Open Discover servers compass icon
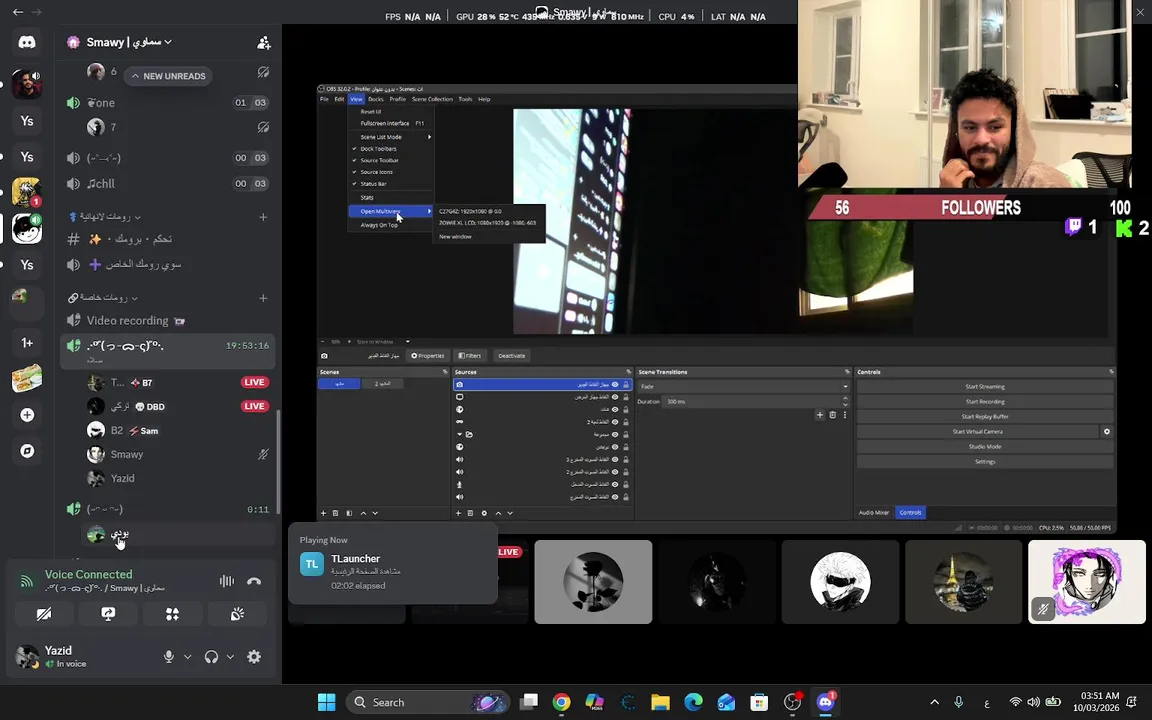 click(x=27, y=451)
